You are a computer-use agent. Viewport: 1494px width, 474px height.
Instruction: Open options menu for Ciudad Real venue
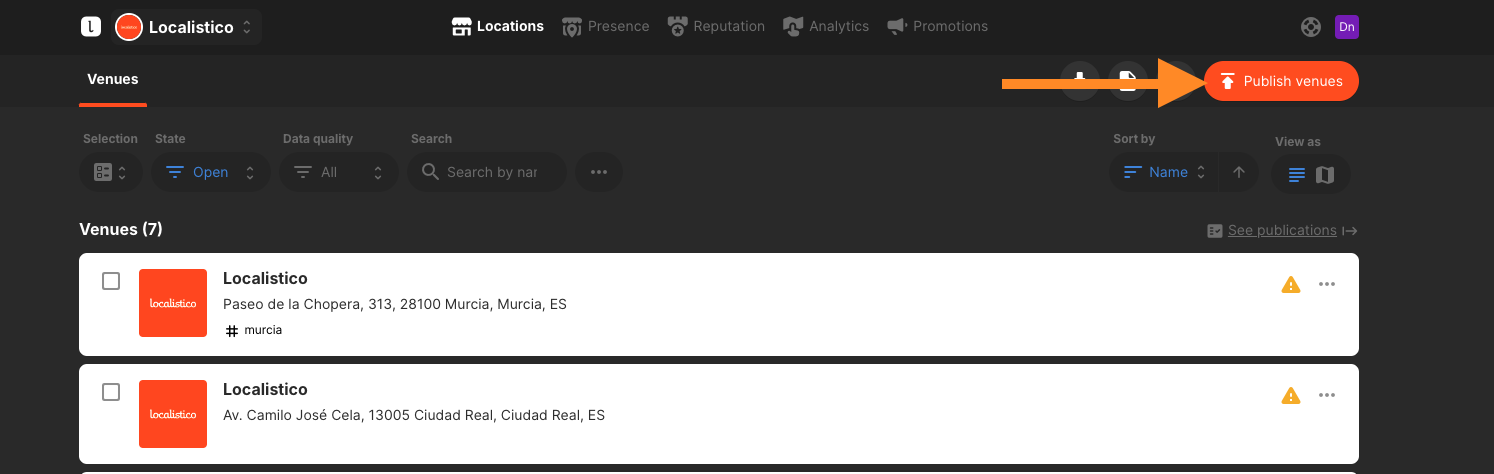(x=1327, y=395)
